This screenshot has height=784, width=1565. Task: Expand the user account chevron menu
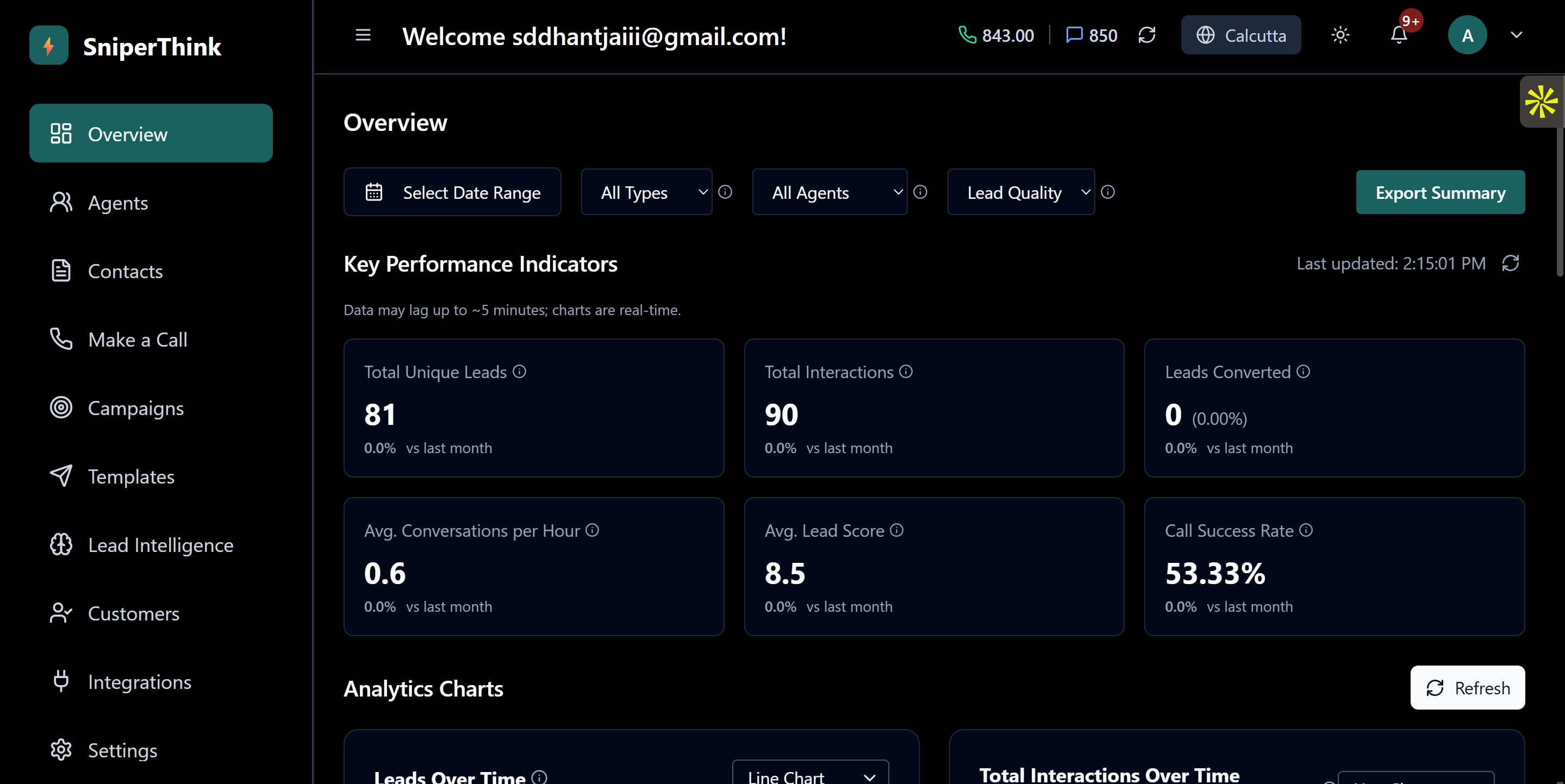tap(1516, 35)
